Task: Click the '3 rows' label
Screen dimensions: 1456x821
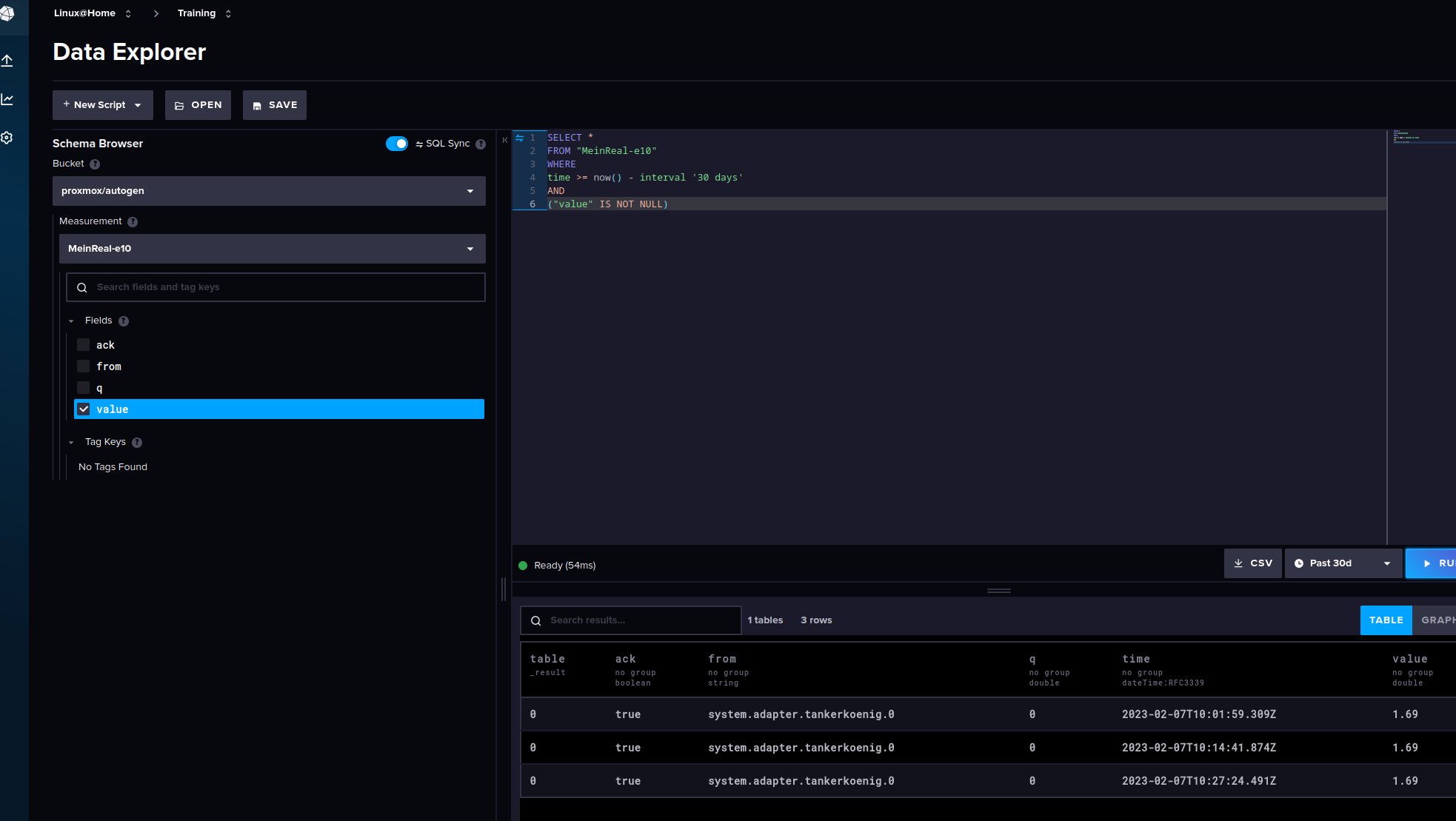Action: pos(816,620)
